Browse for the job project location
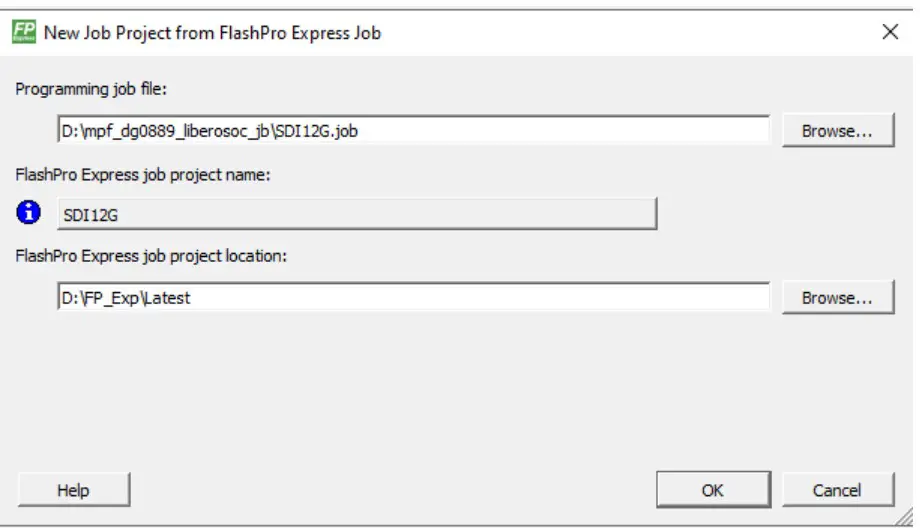 [836, 298]
